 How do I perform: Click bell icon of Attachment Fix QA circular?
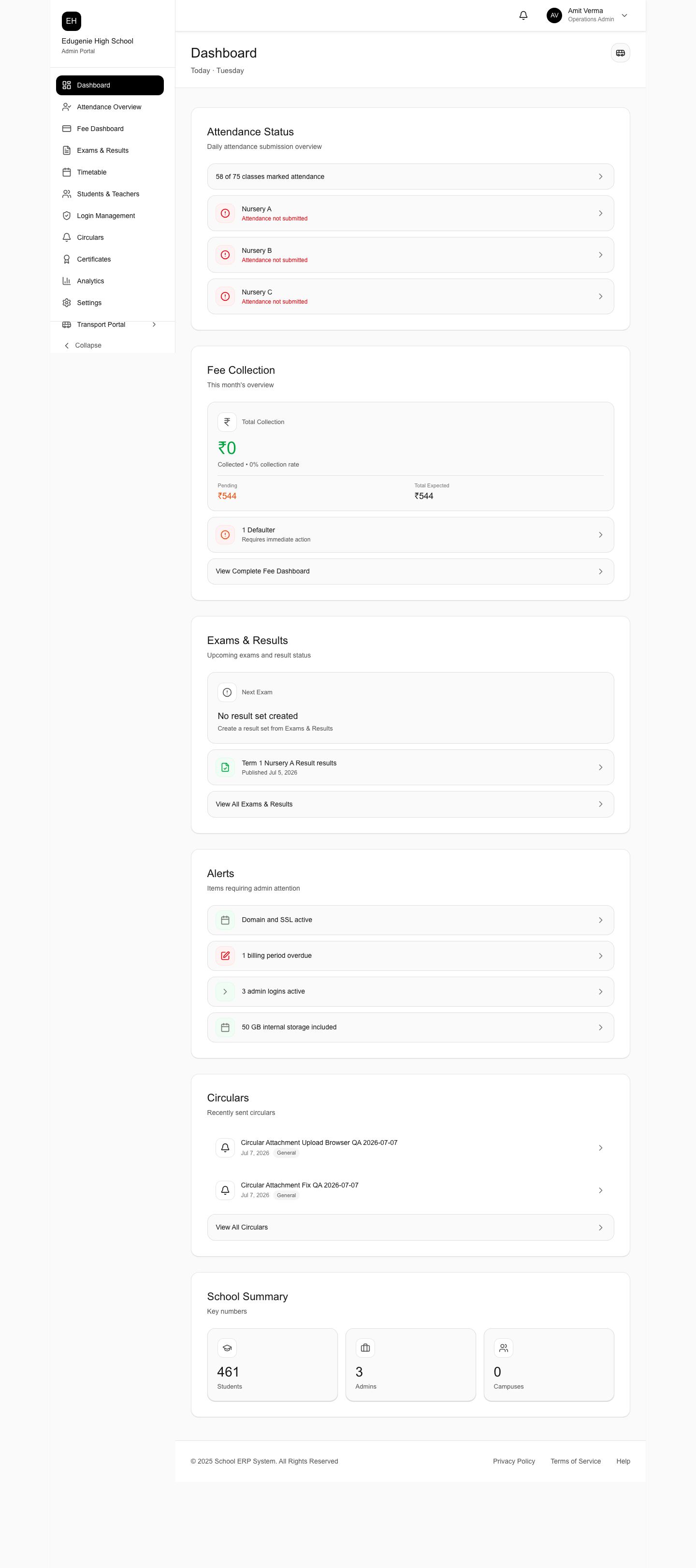225,1190
